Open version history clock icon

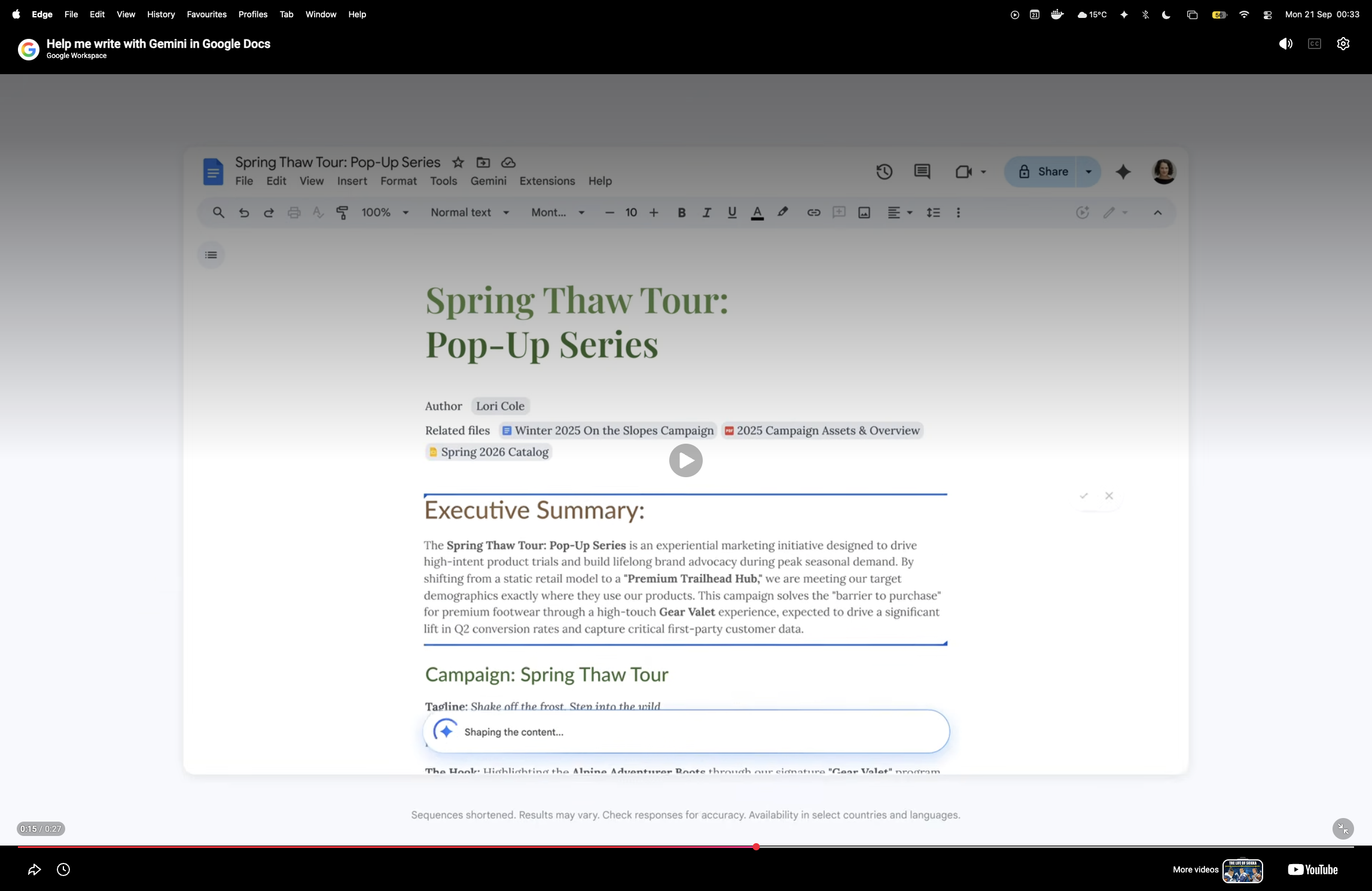884,172
